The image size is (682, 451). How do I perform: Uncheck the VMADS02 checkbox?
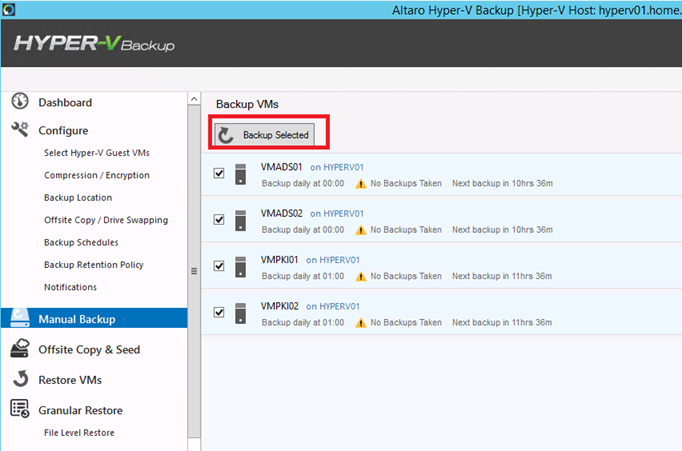pyautogui.click(x=219, y=220)
